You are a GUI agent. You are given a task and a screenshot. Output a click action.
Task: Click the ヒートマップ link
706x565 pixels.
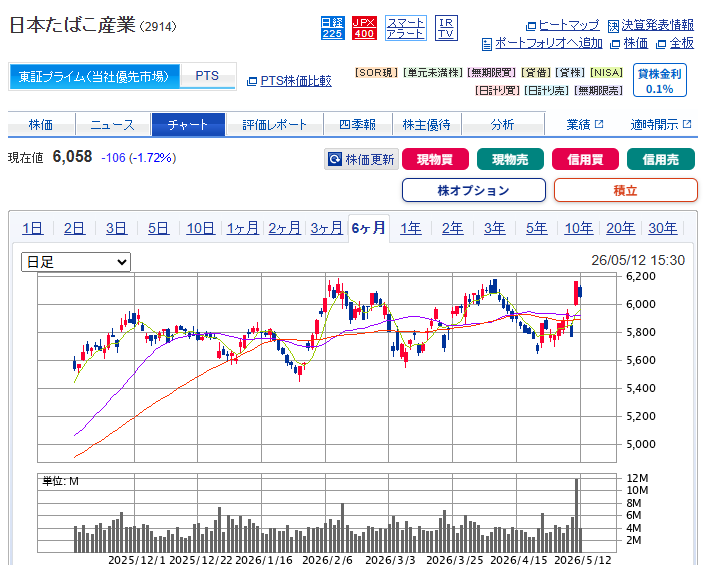(x=569, y=25)
